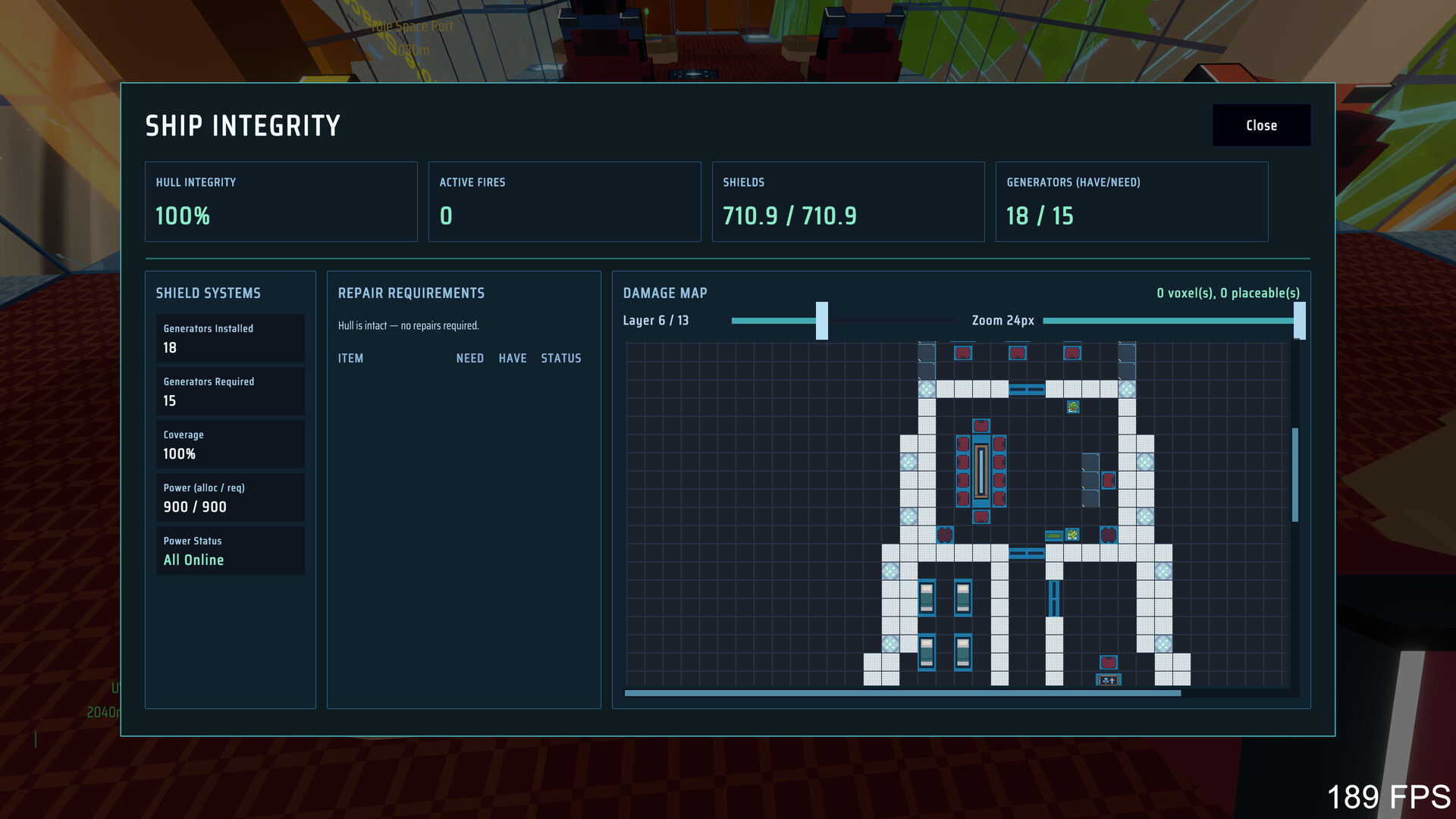Select the blue door in top wall

[x=1027, y=390]
